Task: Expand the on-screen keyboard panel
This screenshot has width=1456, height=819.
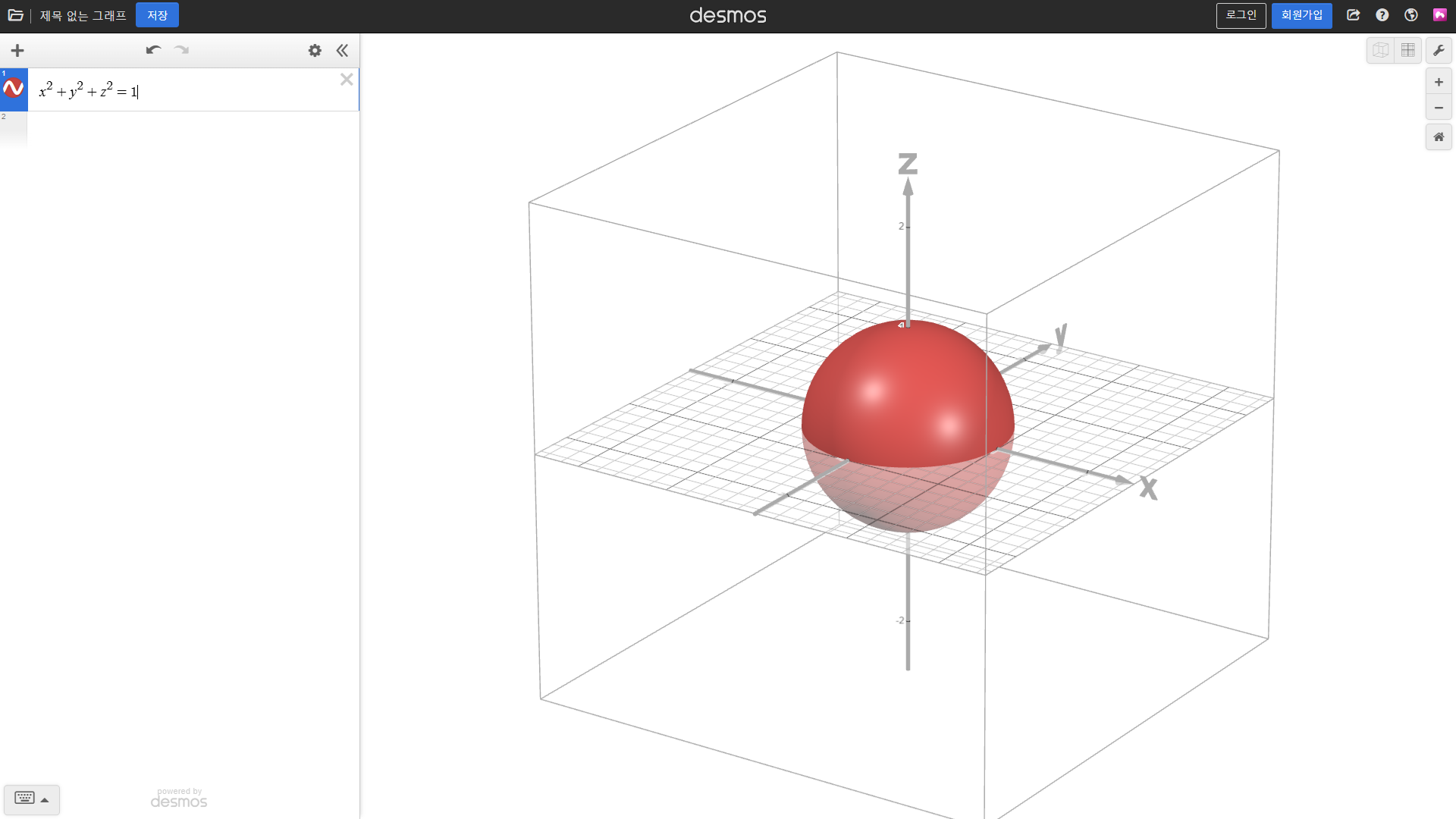Action: point(32,799)
